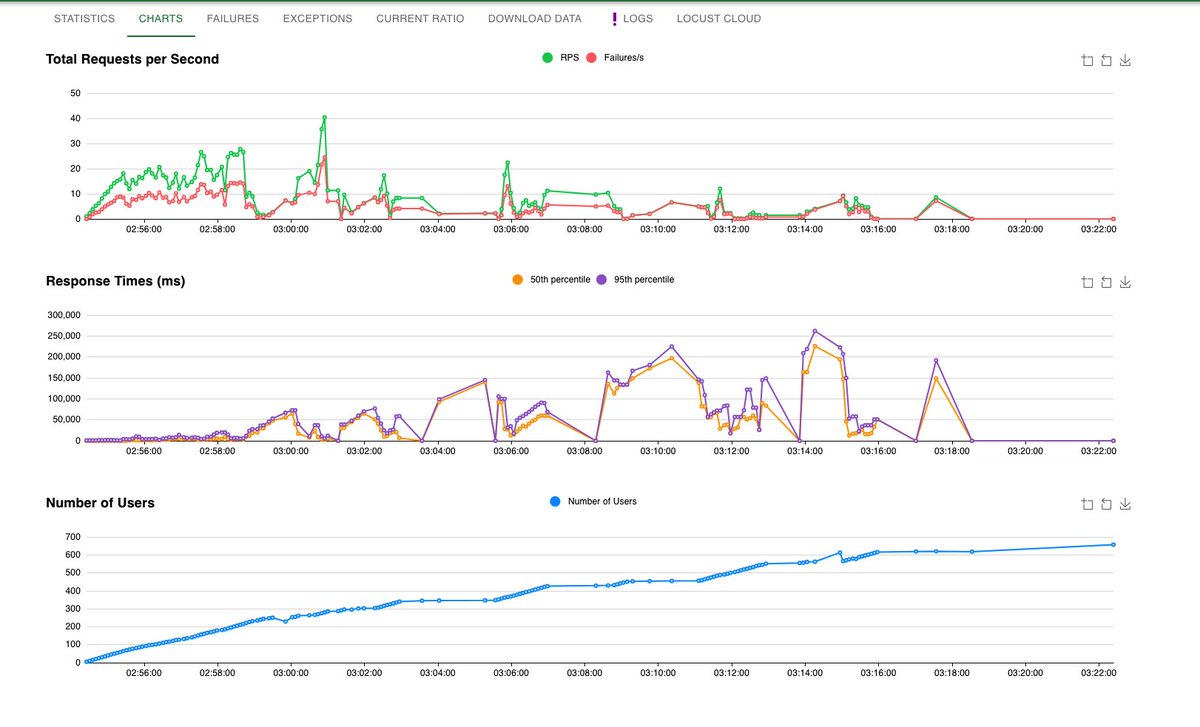Screen dimensions: 1200x727
Task: Toggle the Failures/s series in the legend
Action: point(620,57)
